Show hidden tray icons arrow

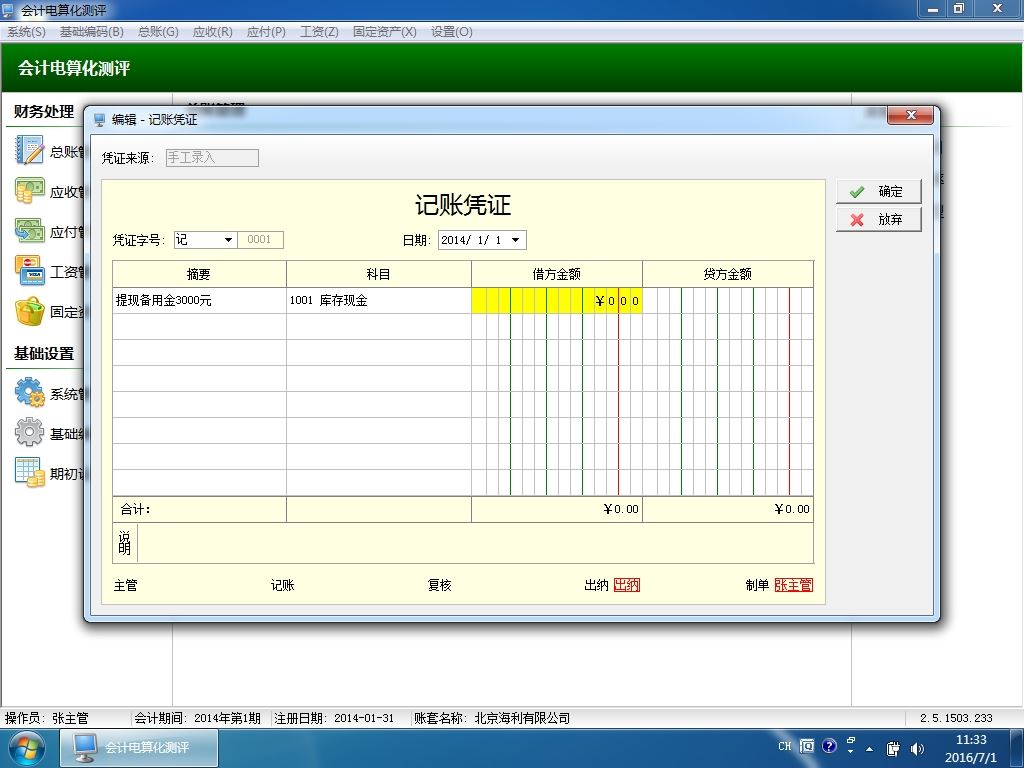coord(869,748)
